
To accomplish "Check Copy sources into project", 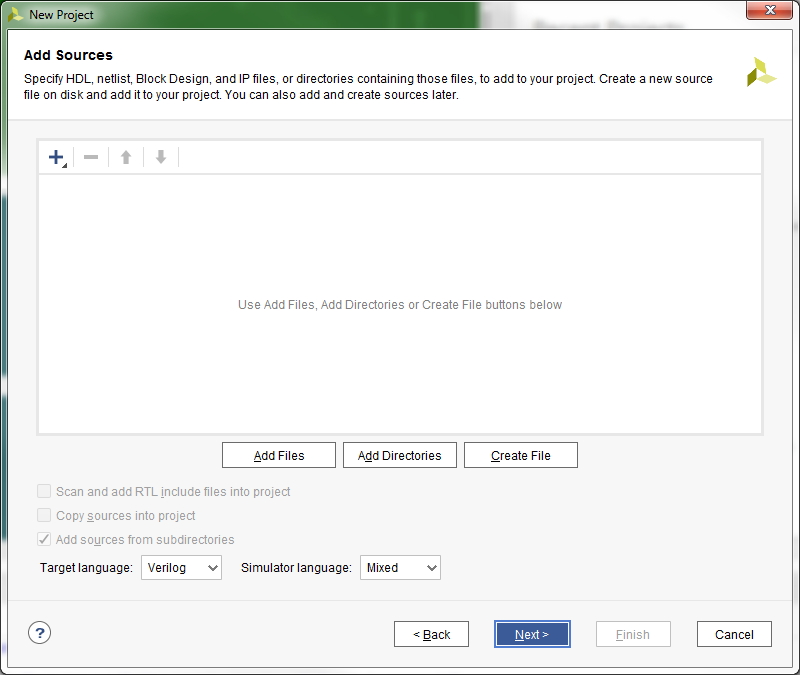I will 44,515.
